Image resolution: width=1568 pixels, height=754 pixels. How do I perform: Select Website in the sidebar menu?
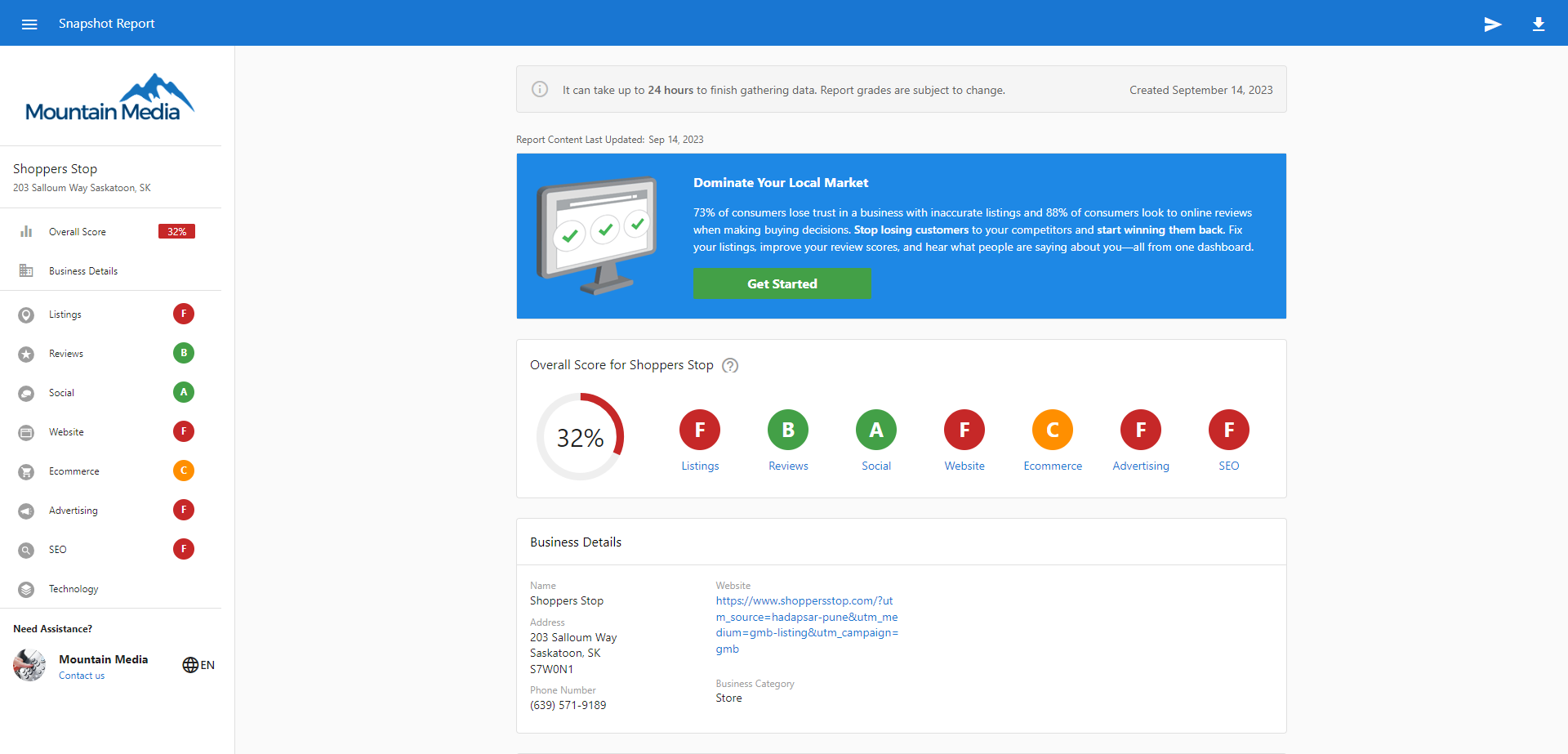click(x=111, y=432)
